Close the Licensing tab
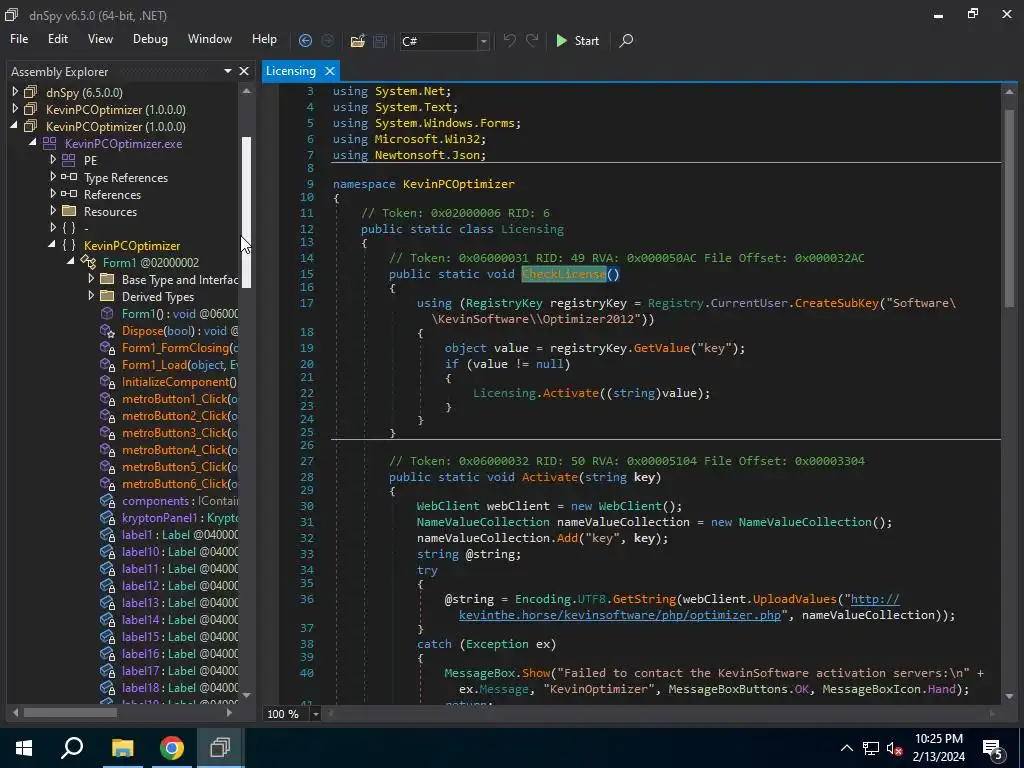This screenshot has width=1024, height=768. click(x=330, y=71)
